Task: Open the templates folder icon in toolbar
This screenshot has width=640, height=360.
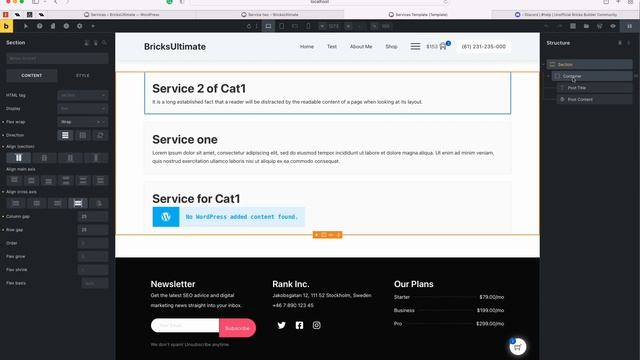Action: [586, 26]
